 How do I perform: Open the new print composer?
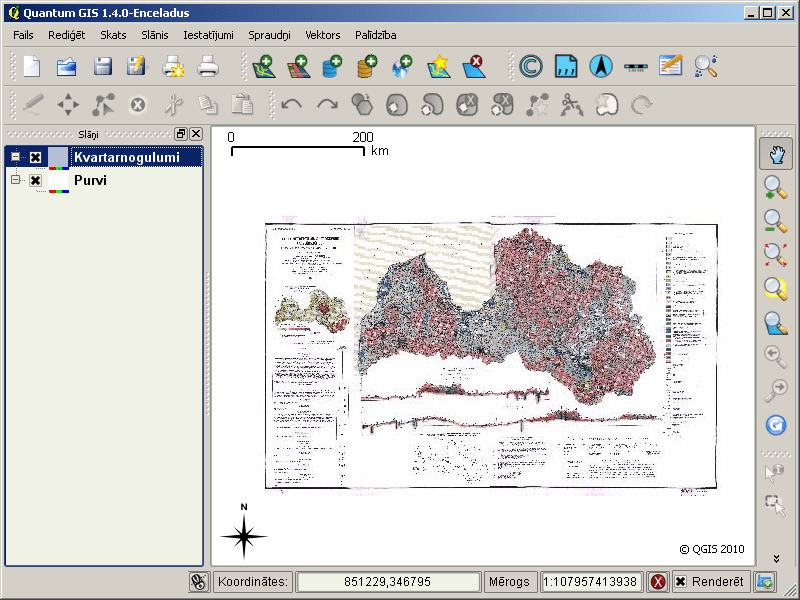coord(173,66)
